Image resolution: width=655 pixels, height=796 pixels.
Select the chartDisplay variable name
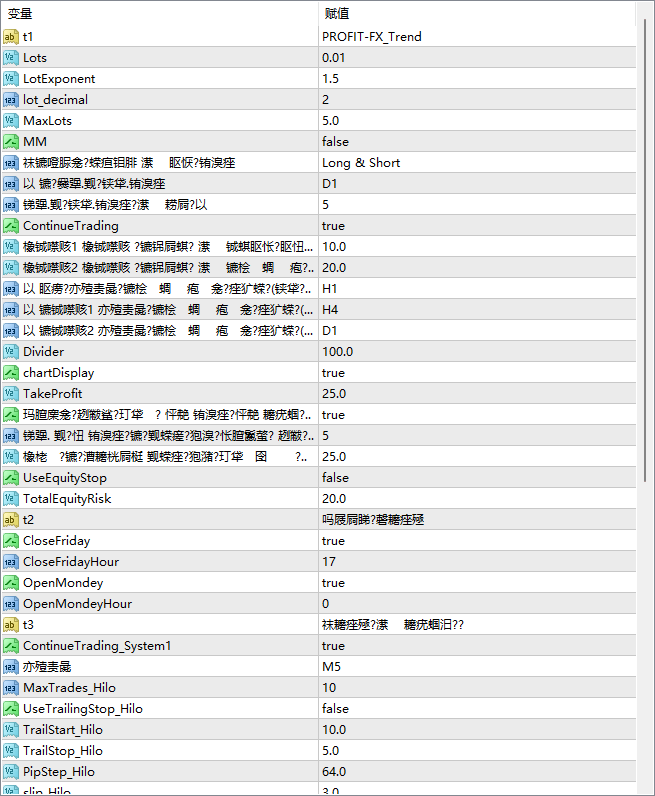[58, 373]
